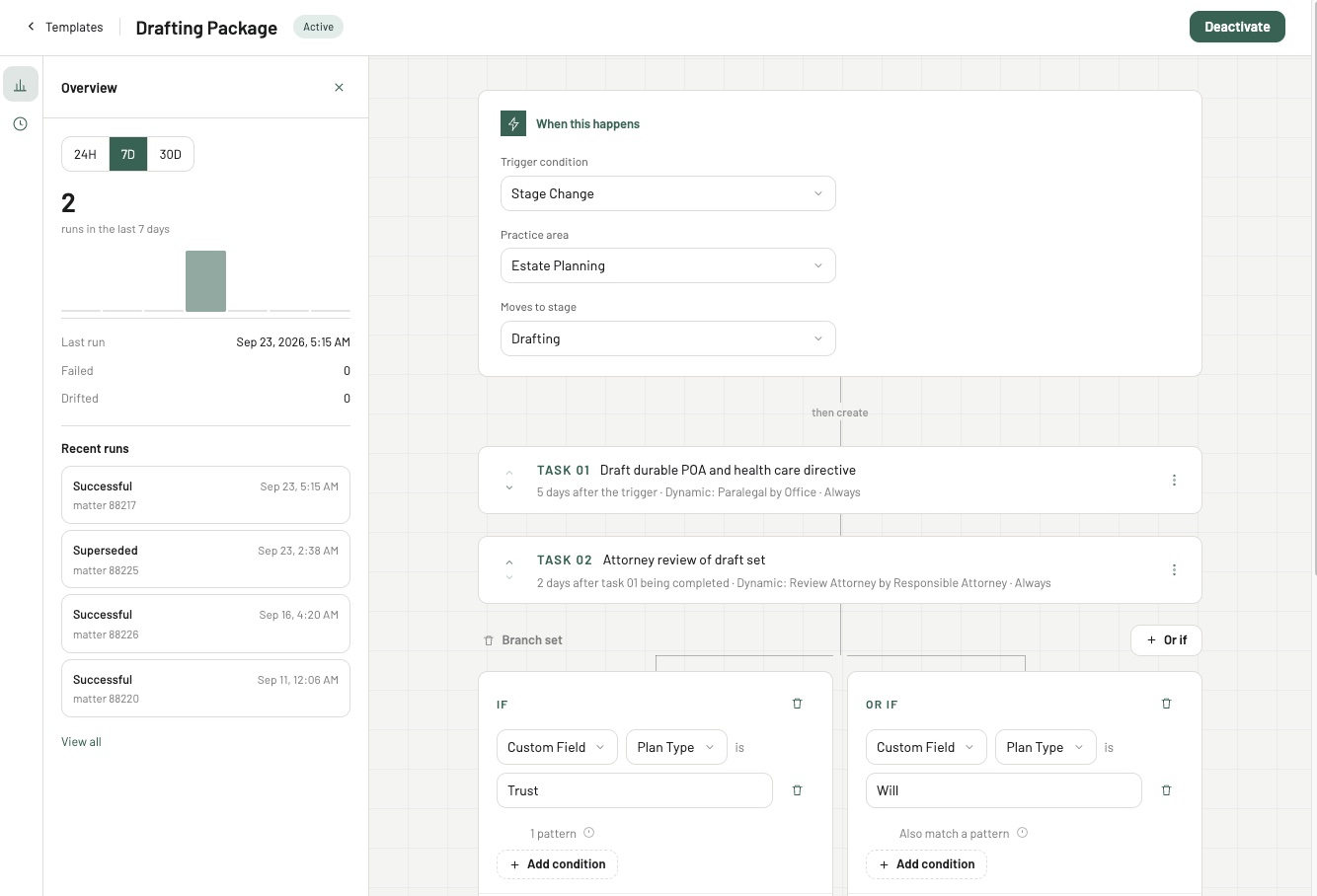Delete the OR IF branch
1317x896 pixels.
pos(1167,704)
